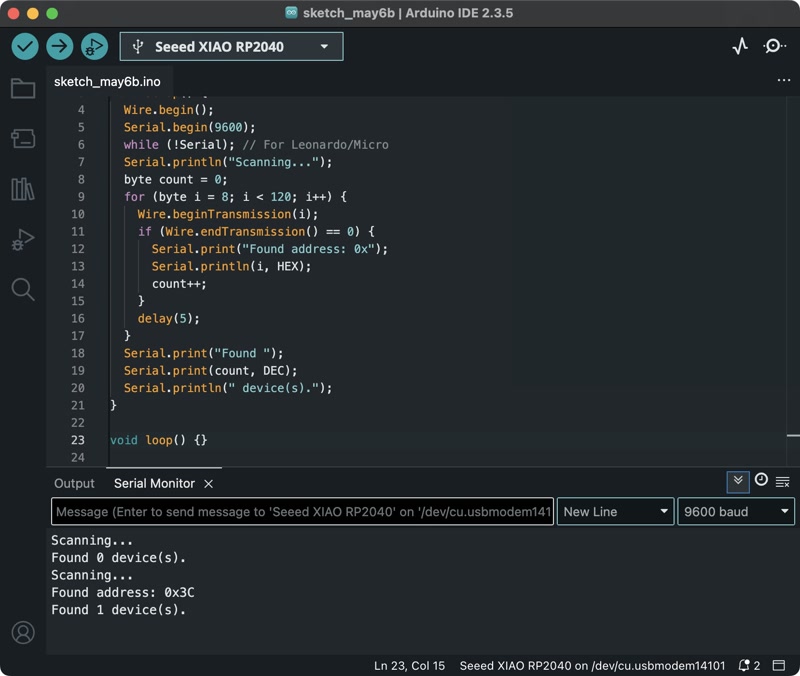
Task: Click the serial message input field
Action: (x=303, y=511)
